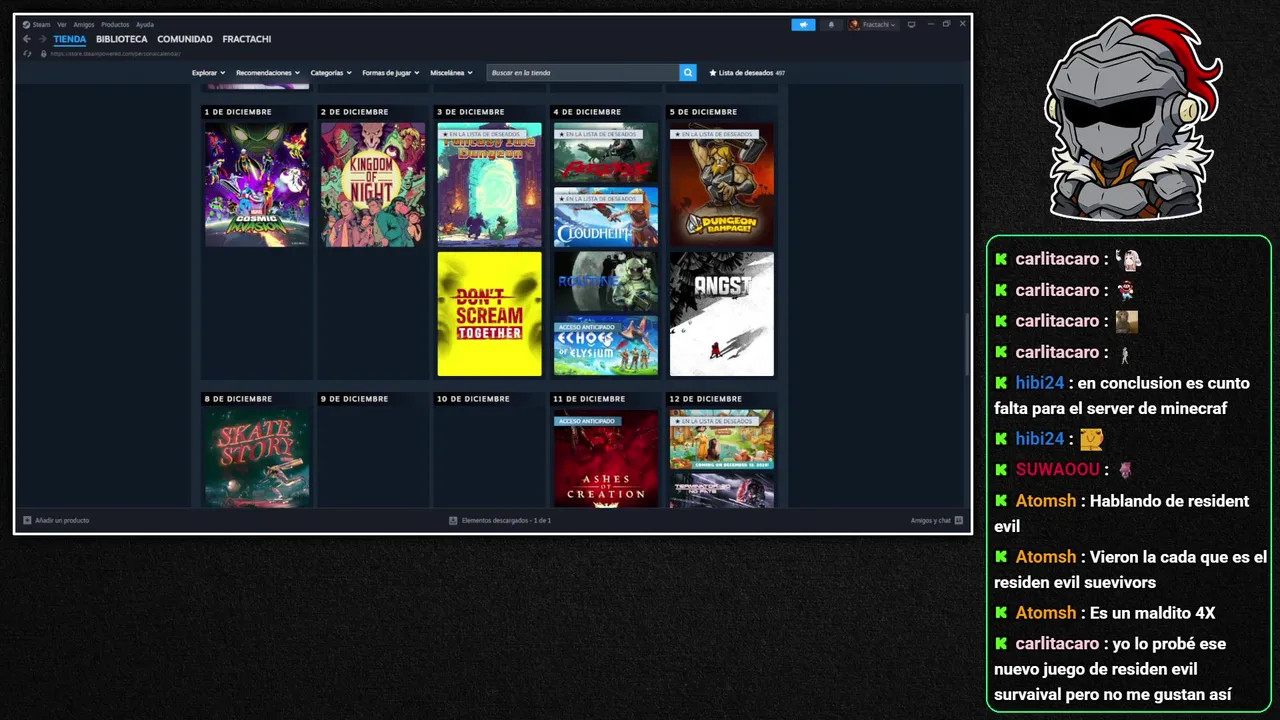Open the ANGST game tile
Viewport: 1280px width, 720px height.
pos(722,314)
